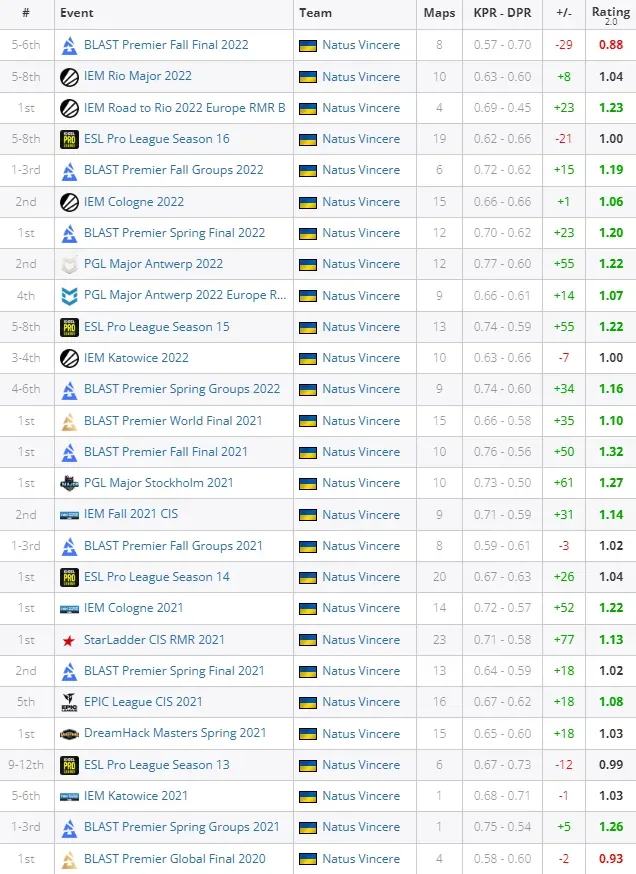Sort table by Team column header
The width and height of the screenshot is (636, 874).
(315, 13)
